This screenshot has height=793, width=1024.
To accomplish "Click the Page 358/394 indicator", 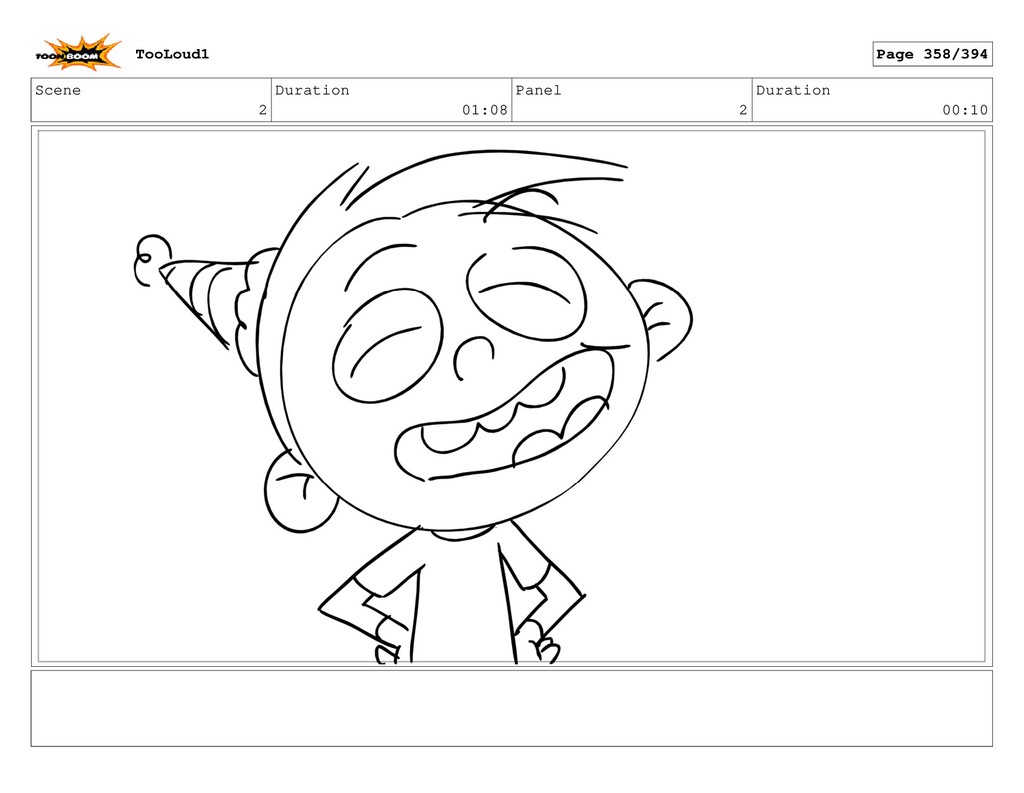I will point(932,54).
